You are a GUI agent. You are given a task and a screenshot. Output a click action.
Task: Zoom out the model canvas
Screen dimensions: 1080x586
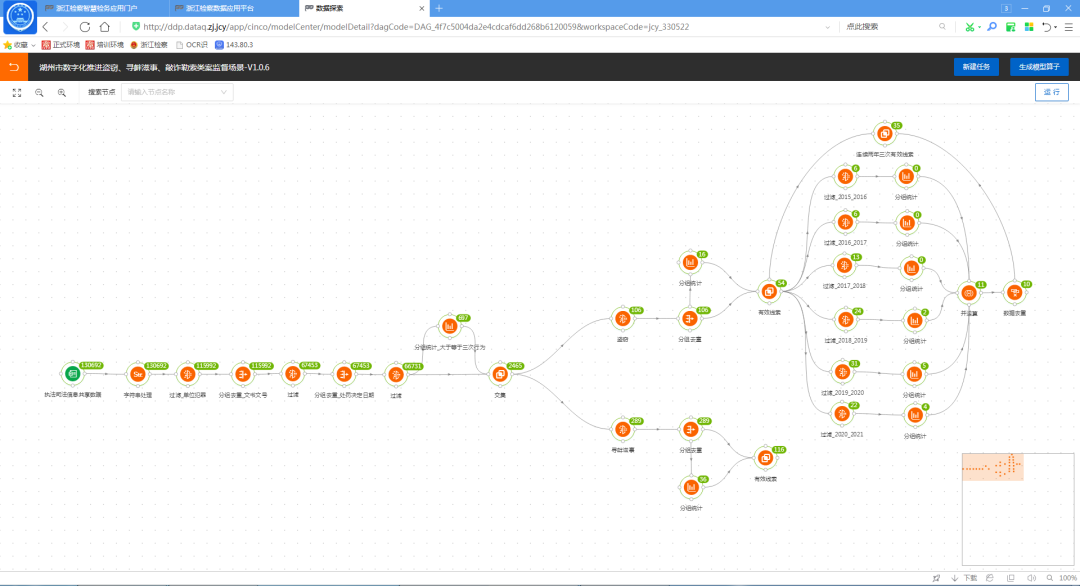coord(39,92)
